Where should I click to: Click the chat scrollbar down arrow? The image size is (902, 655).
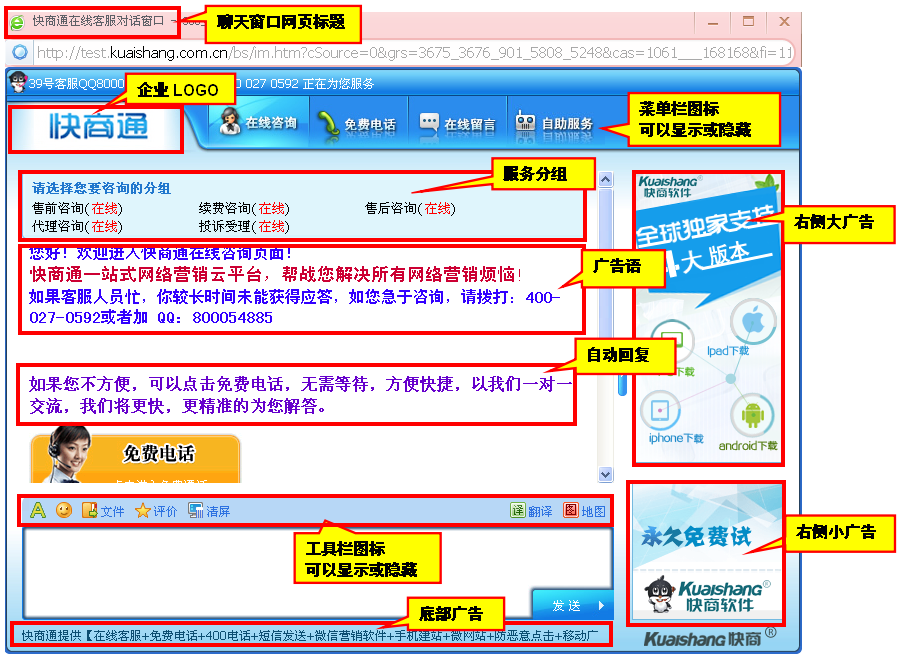click(605, 474)
